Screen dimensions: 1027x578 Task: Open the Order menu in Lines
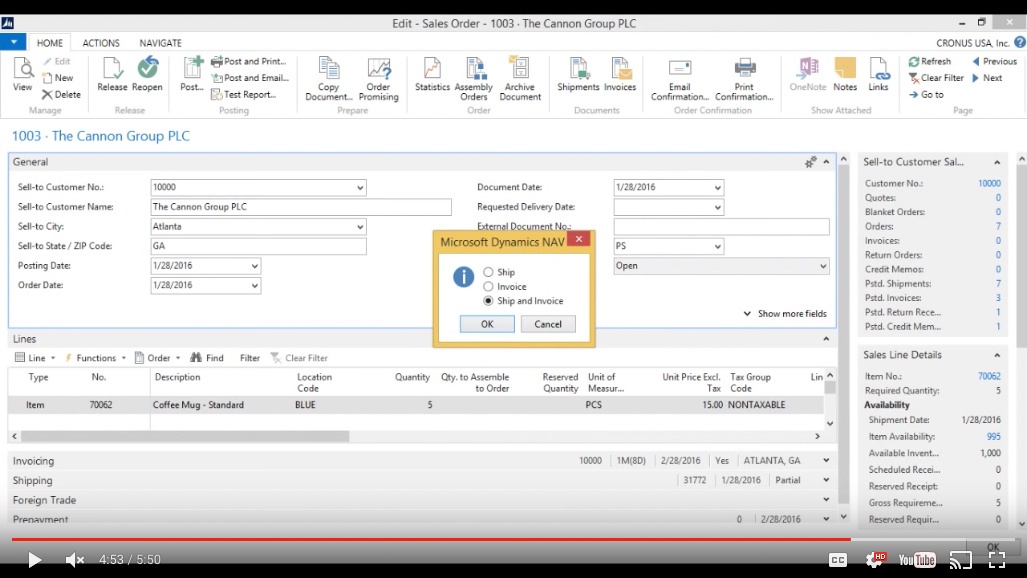click(158, 358)
